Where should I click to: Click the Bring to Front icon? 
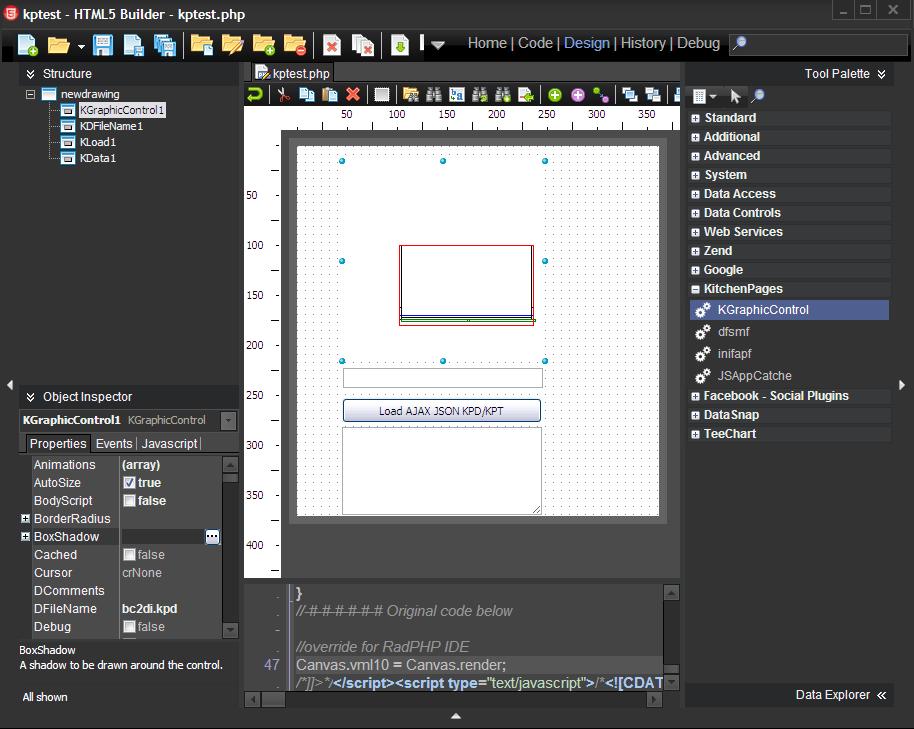630,94
